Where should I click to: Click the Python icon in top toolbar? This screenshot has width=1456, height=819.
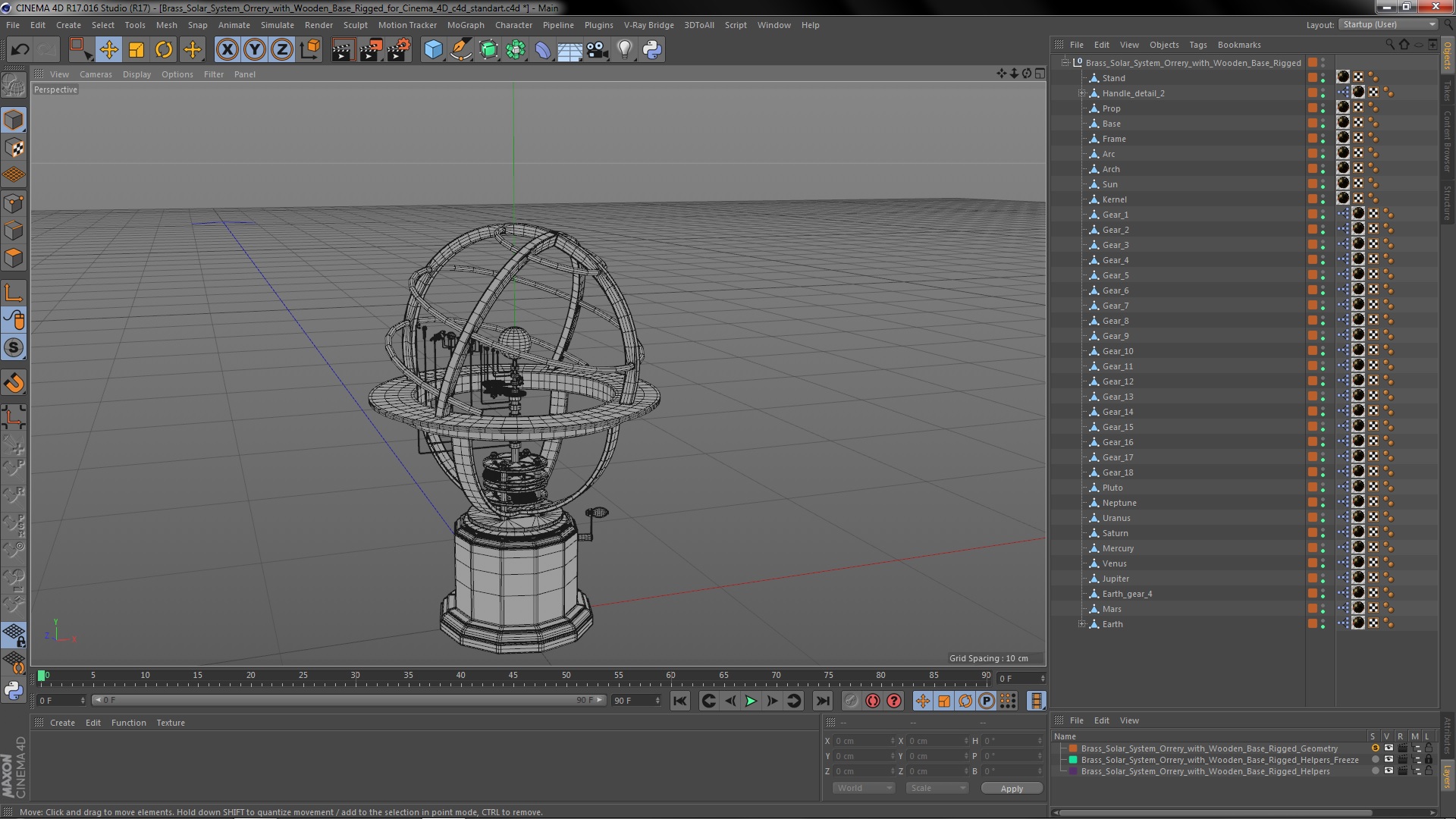click(x=652, y=50)
